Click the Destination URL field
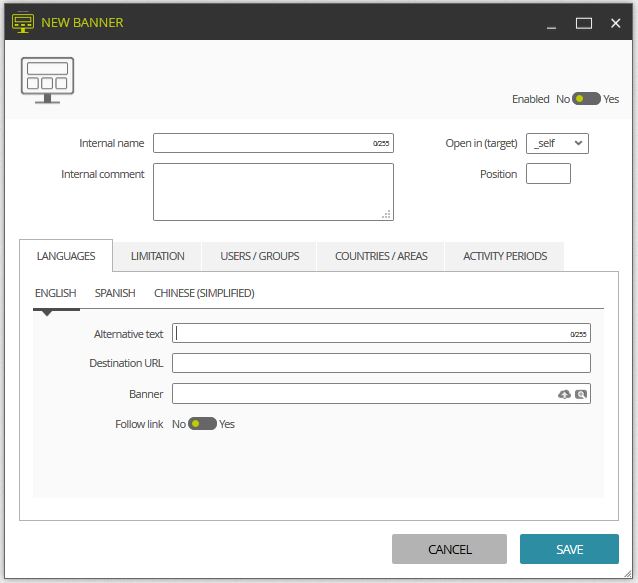Image resolution: width=638 pixels, height=583 pixels. click(x=381, y=363)
